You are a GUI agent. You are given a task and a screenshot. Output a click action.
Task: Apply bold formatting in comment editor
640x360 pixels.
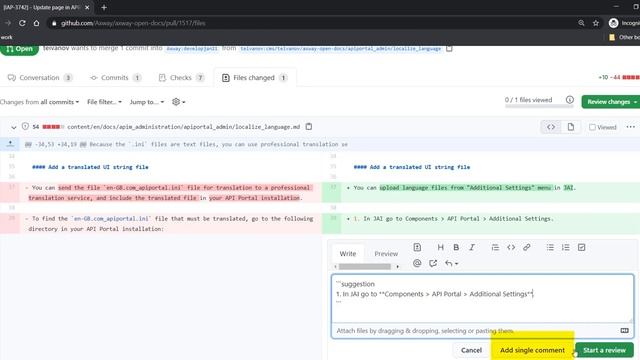coord(456,247)
